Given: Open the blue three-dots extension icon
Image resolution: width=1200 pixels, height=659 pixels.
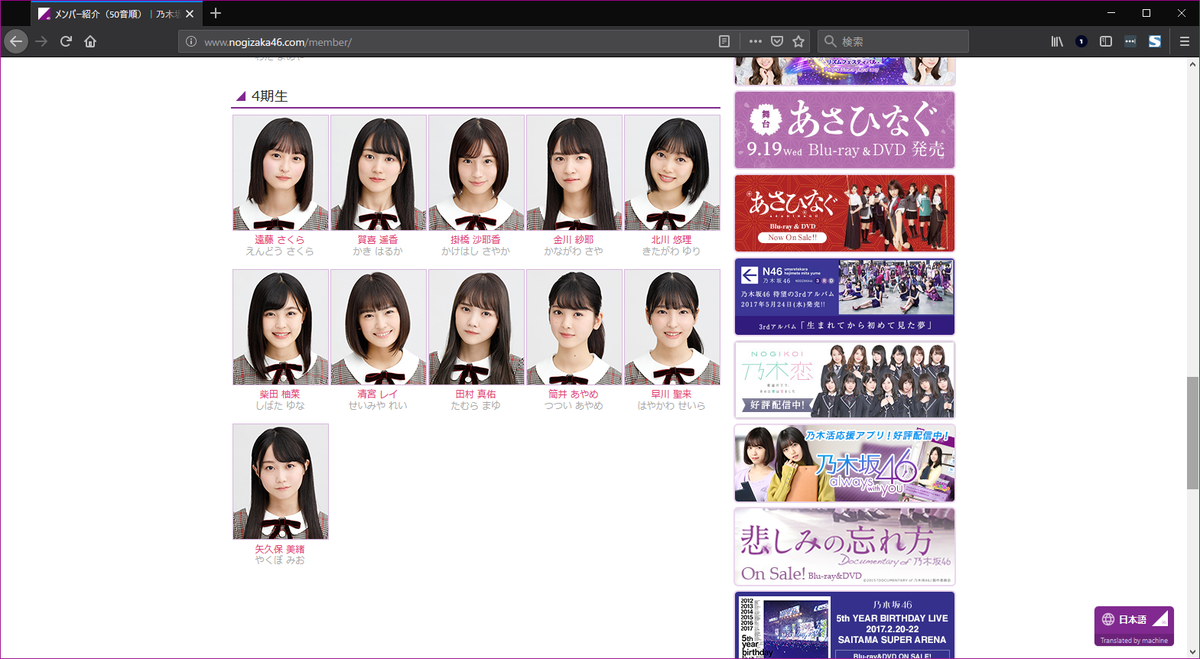Looking at the screenshot, I should pos(1130,42).
